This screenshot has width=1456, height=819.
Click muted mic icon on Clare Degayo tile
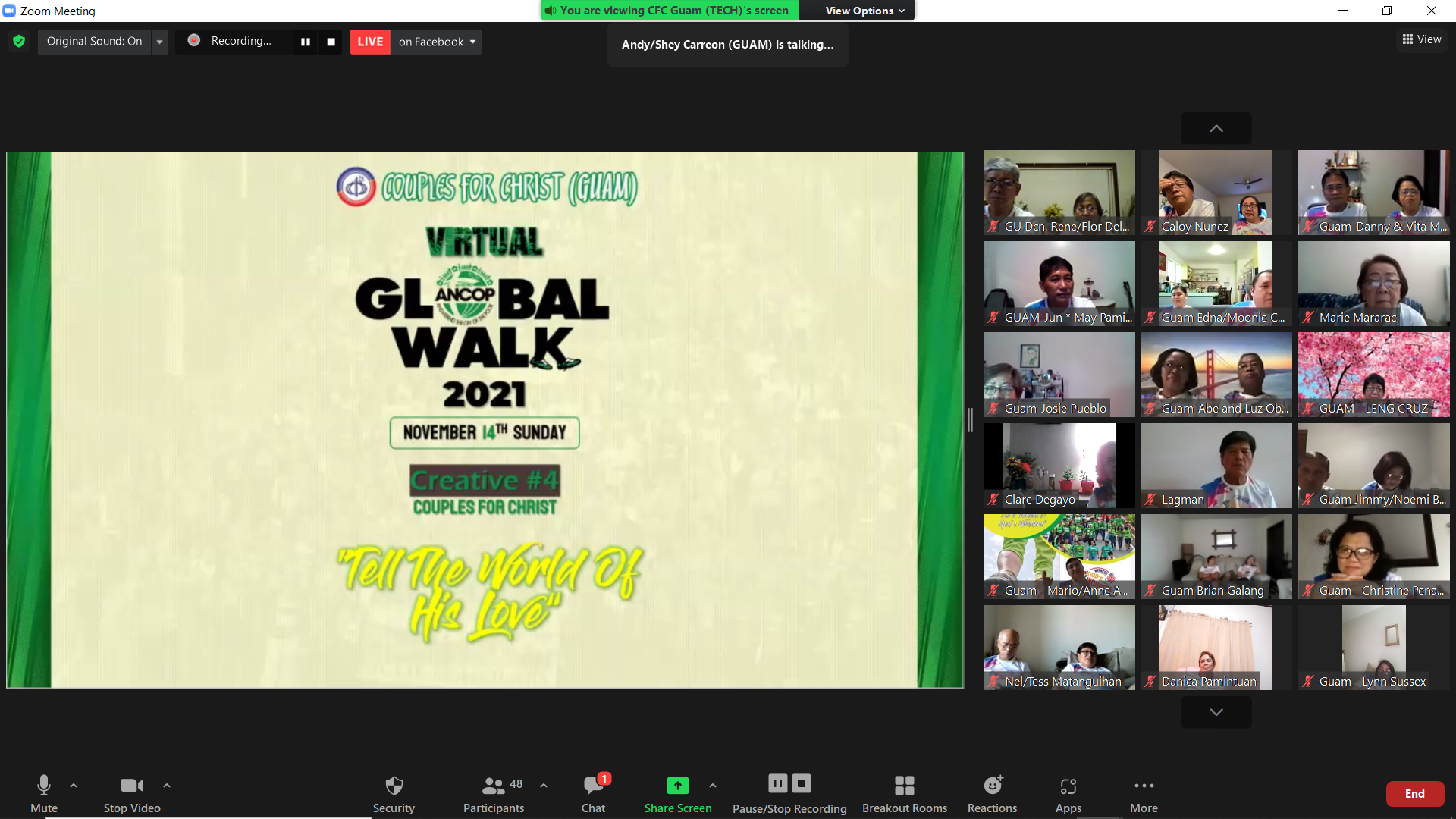pos(993,499)
